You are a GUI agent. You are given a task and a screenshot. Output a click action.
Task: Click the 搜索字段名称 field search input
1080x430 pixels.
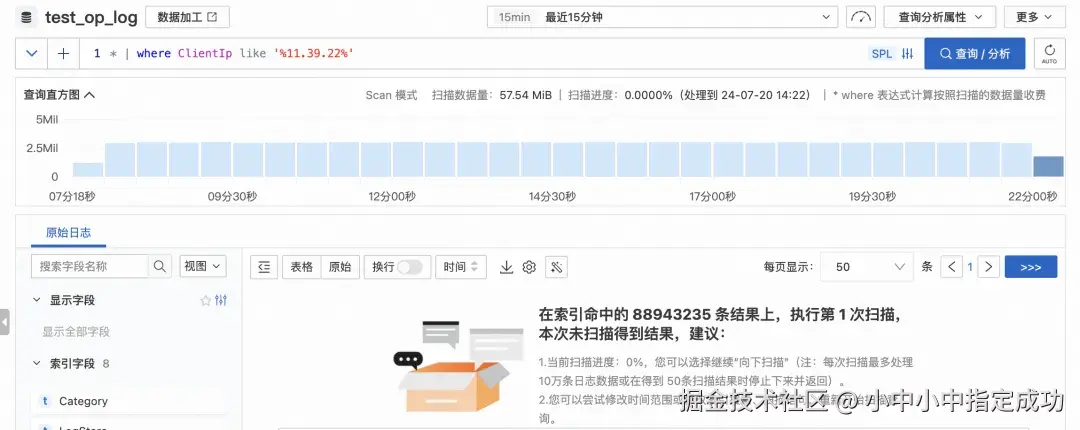tap(90, 266)
